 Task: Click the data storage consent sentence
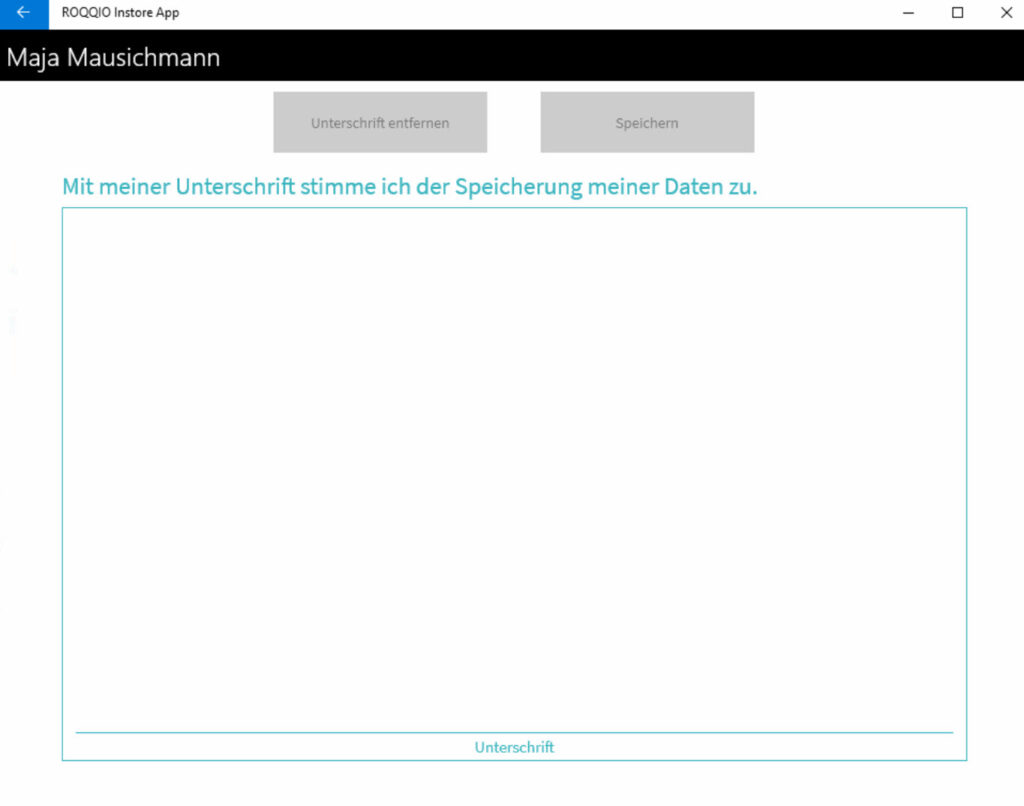(409, 187)
